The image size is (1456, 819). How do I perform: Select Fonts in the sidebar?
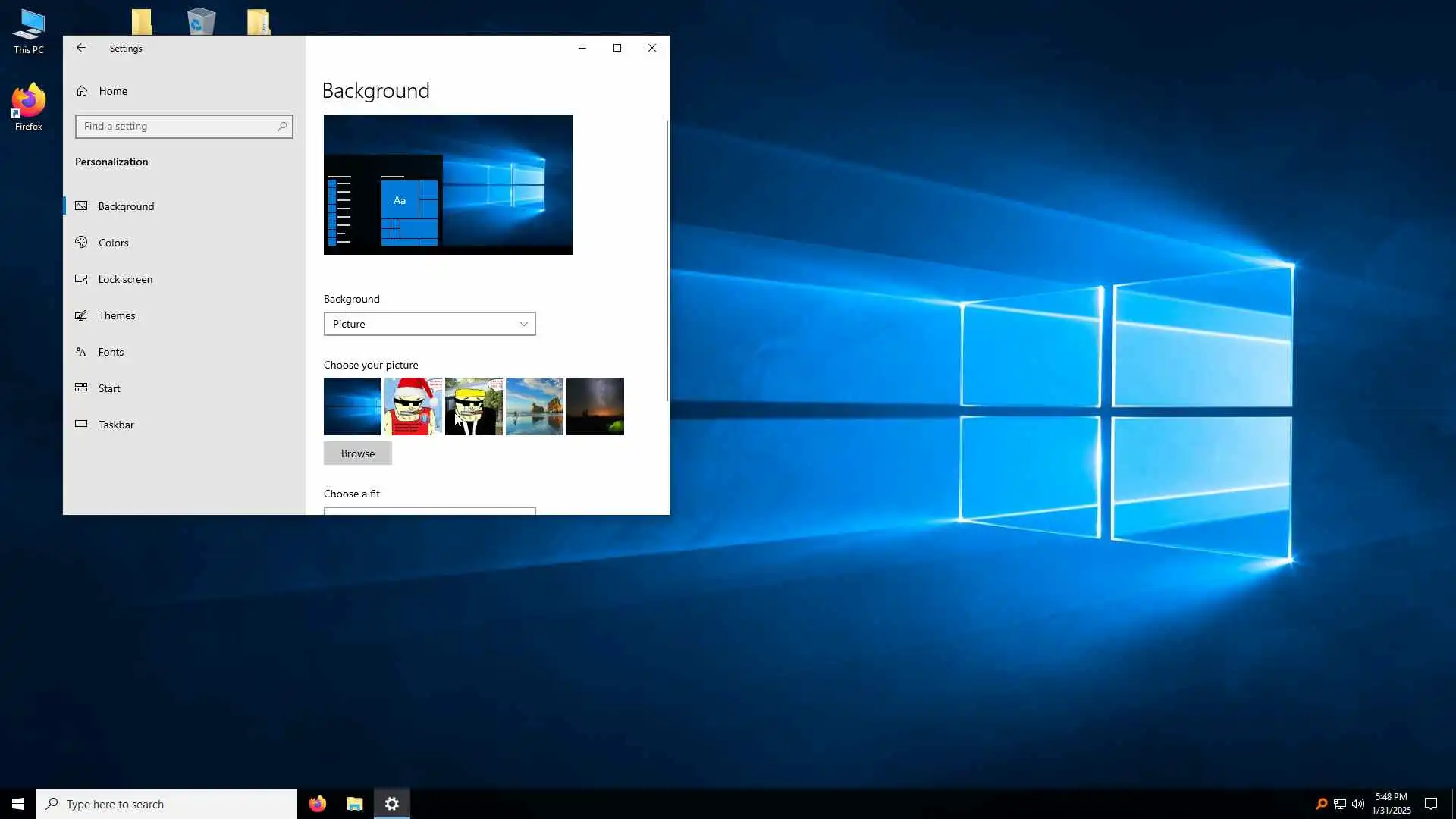[111, 352]
